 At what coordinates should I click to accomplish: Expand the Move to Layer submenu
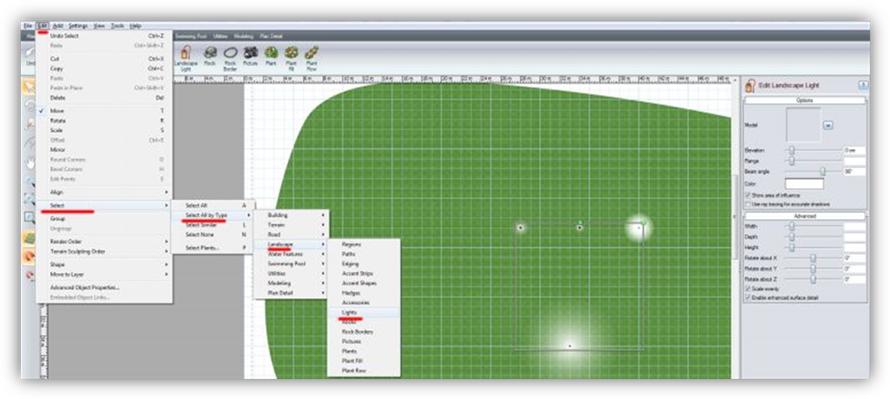[x=104, y=274]
